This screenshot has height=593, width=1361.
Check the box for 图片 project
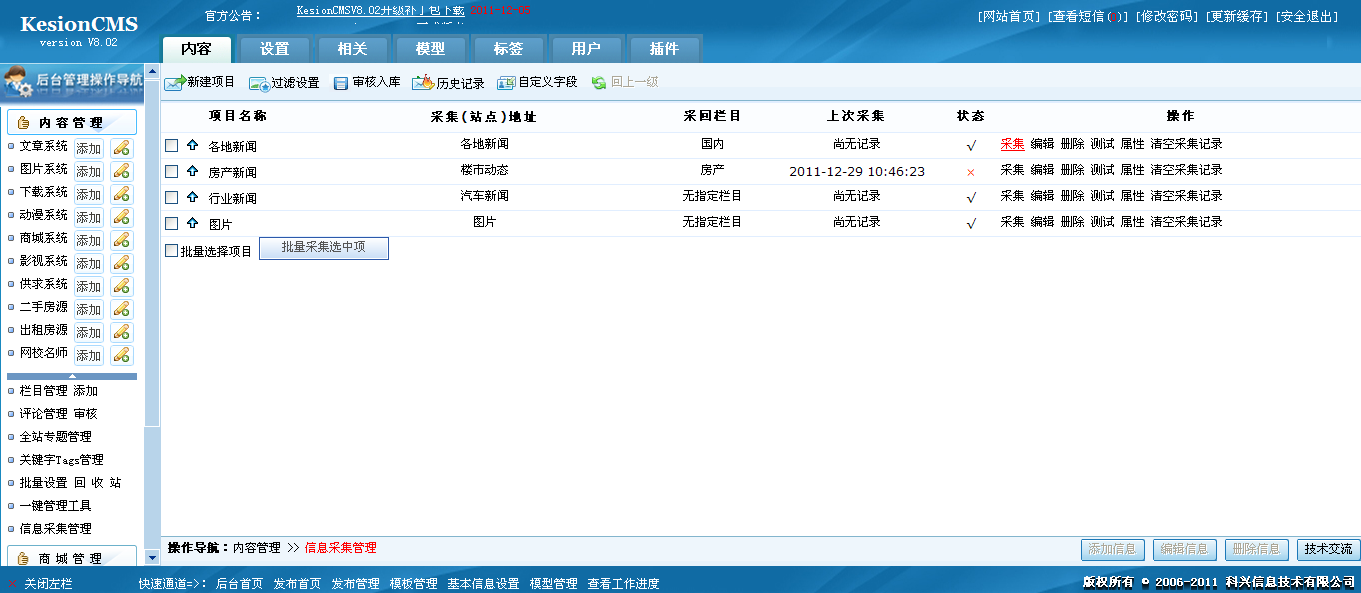click(x=172, y=224)
